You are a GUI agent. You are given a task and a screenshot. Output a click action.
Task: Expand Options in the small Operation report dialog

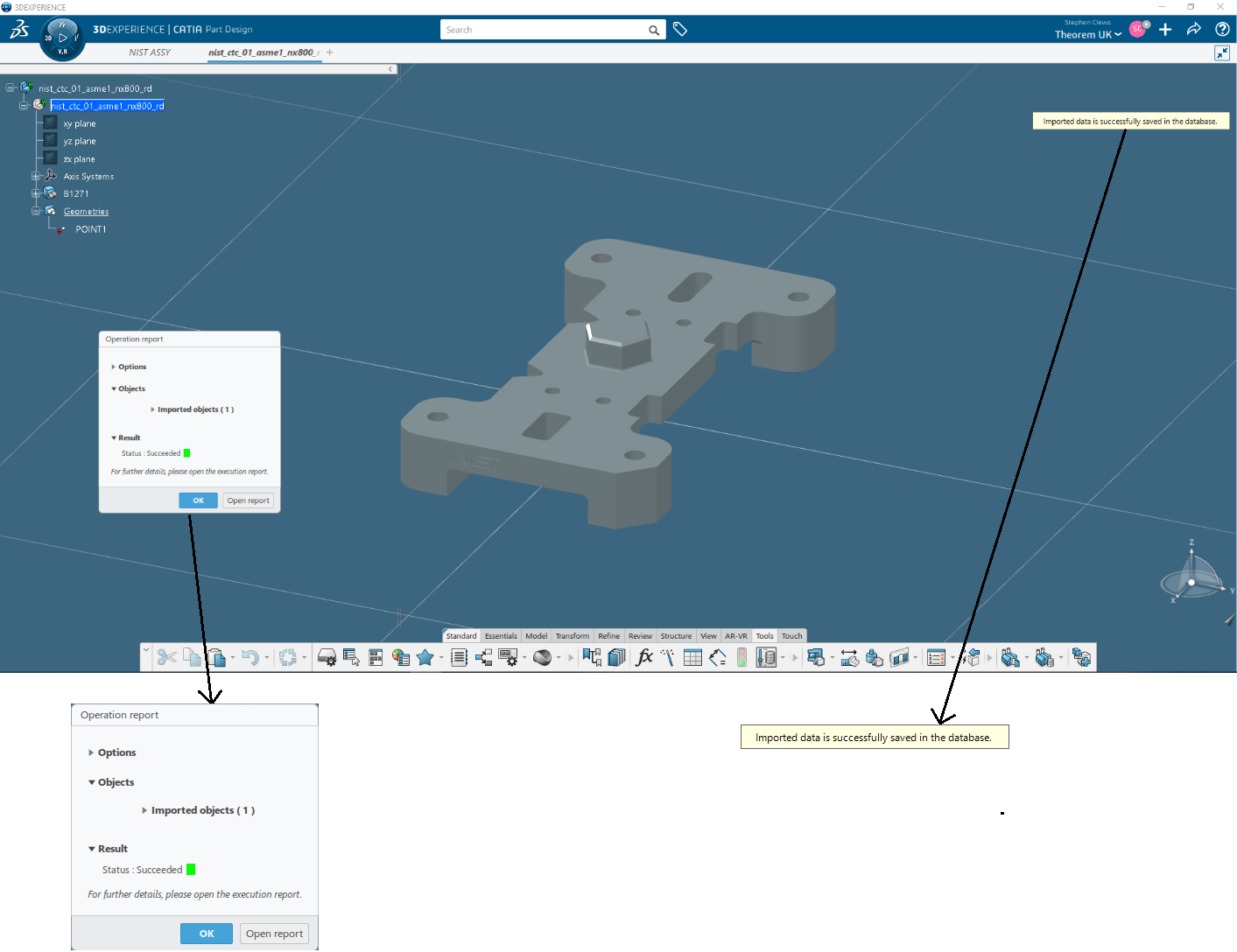tap(114, 367)
